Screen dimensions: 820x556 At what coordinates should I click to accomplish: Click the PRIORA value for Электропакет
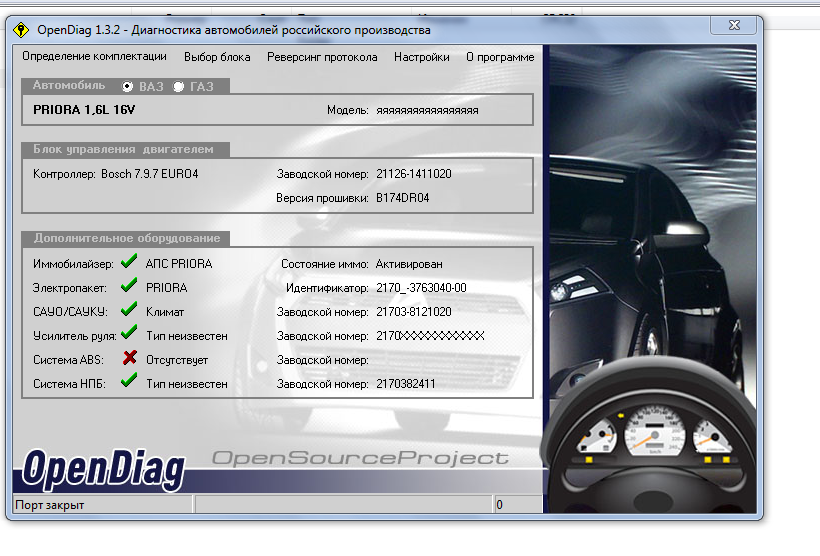pyautogui.click(x=166, y=288)
